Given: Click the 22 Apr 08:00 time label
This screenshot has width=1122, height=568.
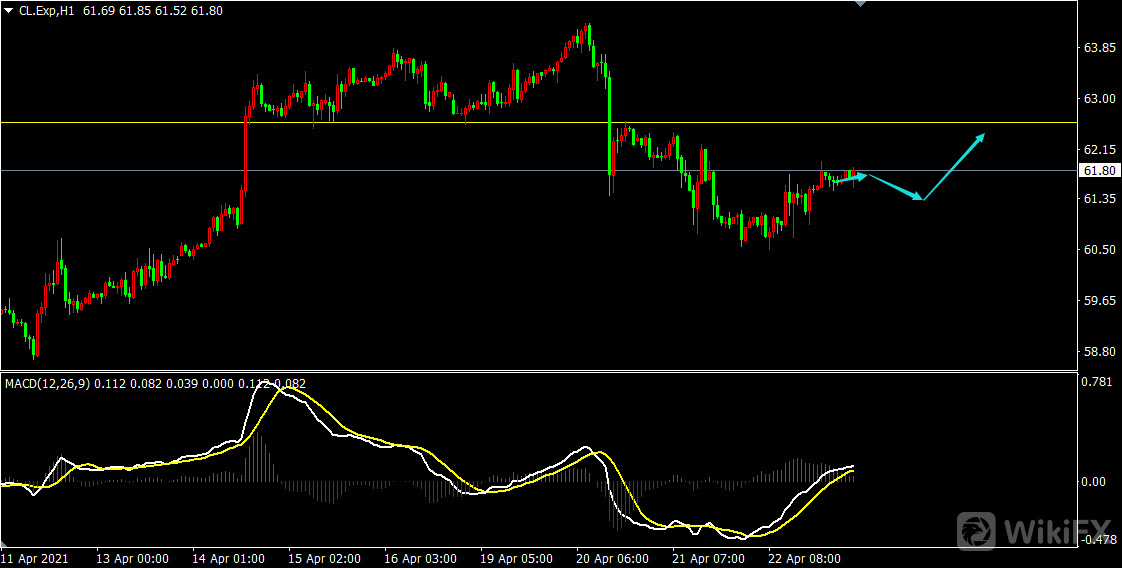Looking at the screenshot, I should coord(802,558).
